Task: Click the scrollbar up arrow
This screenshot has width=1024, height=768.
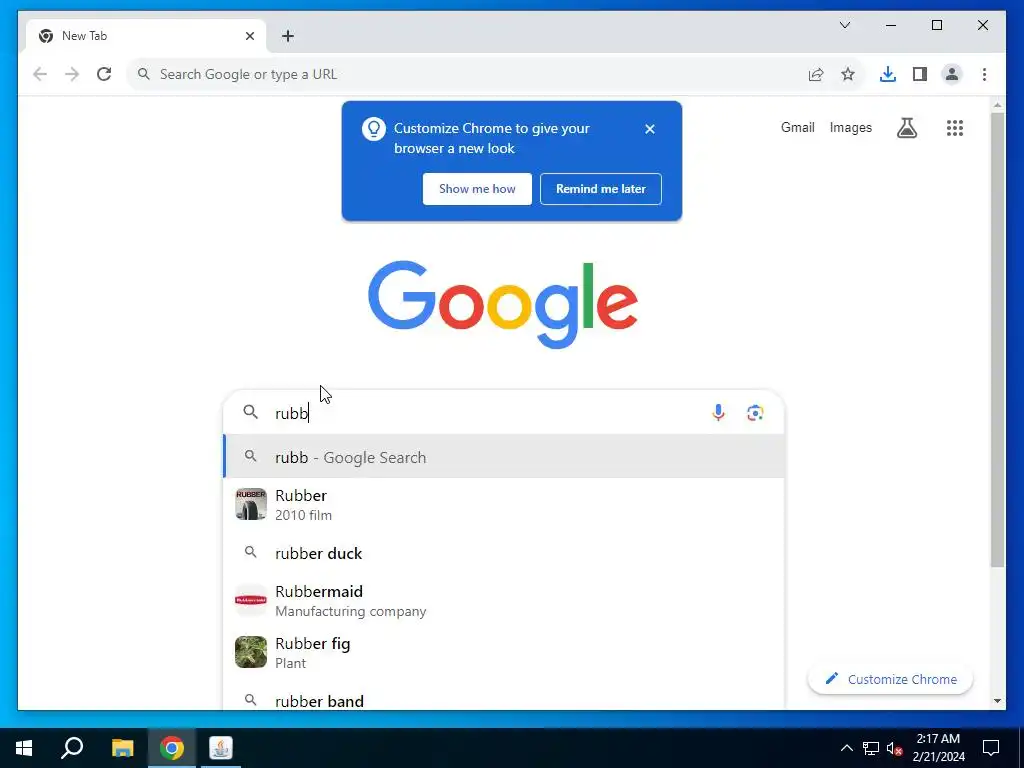Action: (x=997, y=105)
